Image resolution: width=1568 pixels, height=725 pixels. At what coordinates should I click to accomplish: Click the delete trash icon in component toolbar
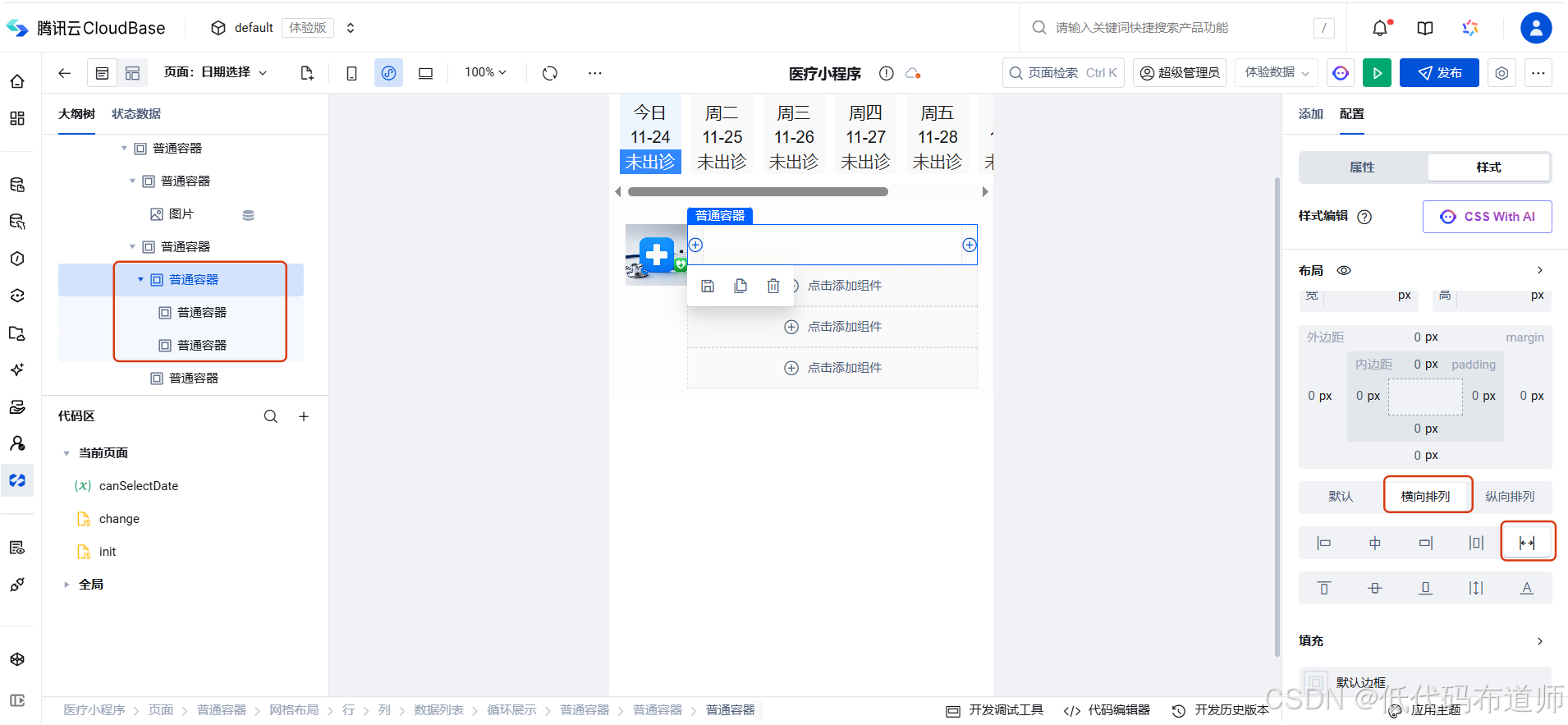tap(773, 286)
